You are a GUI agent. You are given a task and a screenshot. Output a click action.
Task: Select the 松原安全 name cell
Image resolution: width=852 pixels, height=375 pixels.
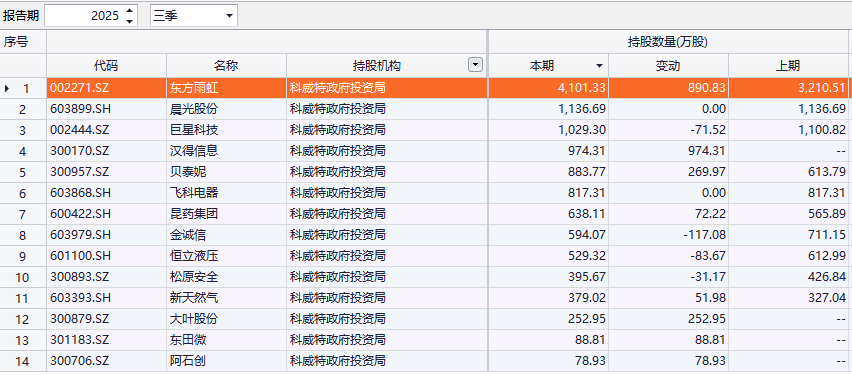pos(226,277)
